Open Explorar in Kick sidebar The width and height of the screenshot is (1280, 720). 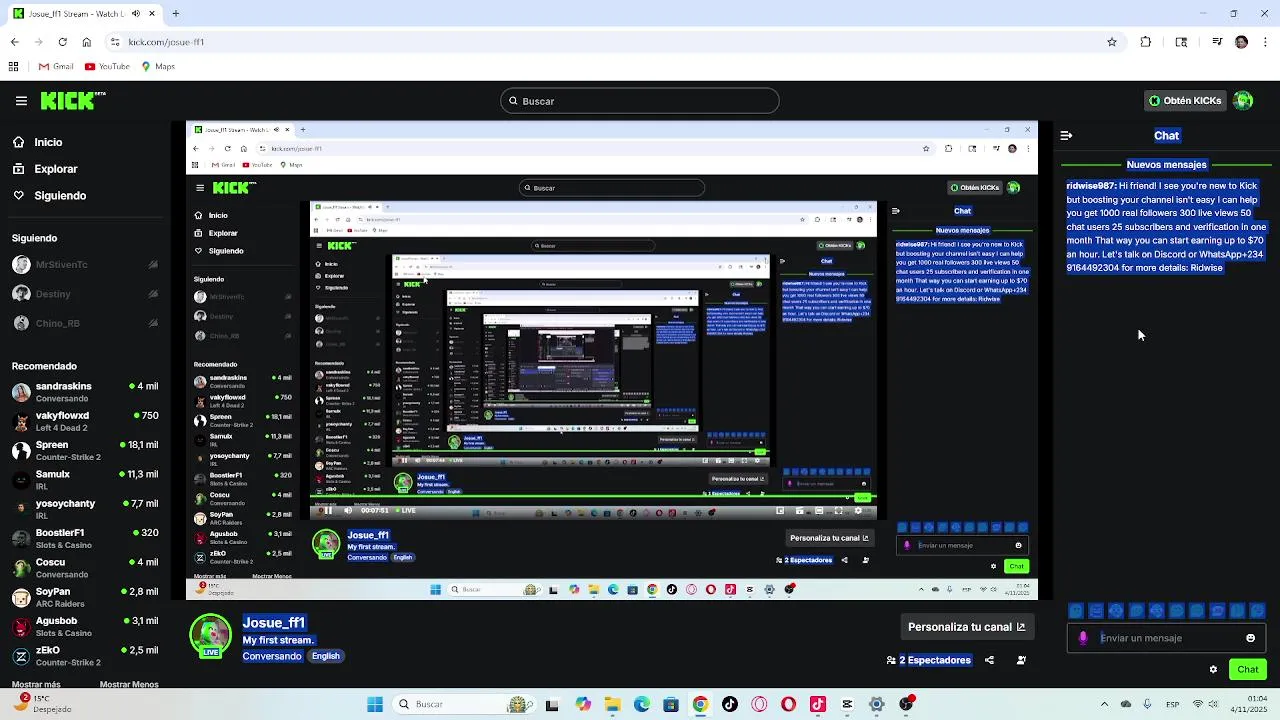(56, 169)
